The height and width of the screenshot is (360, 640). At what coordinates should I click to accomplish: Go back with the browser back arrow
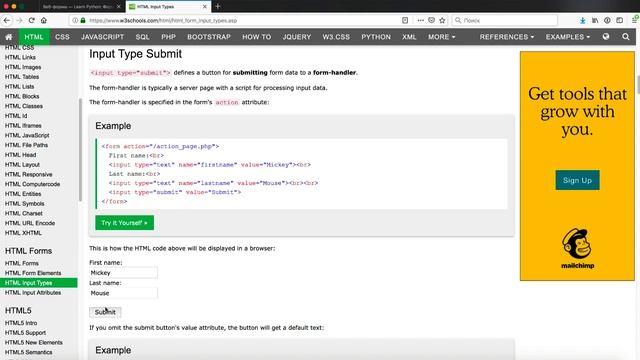point(7,20)
